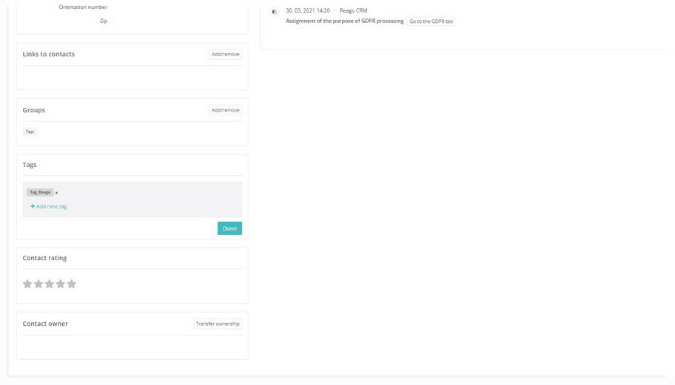Click the Add next tag link
This screenshot has height=385, width=675.
(x=51, y=206)
